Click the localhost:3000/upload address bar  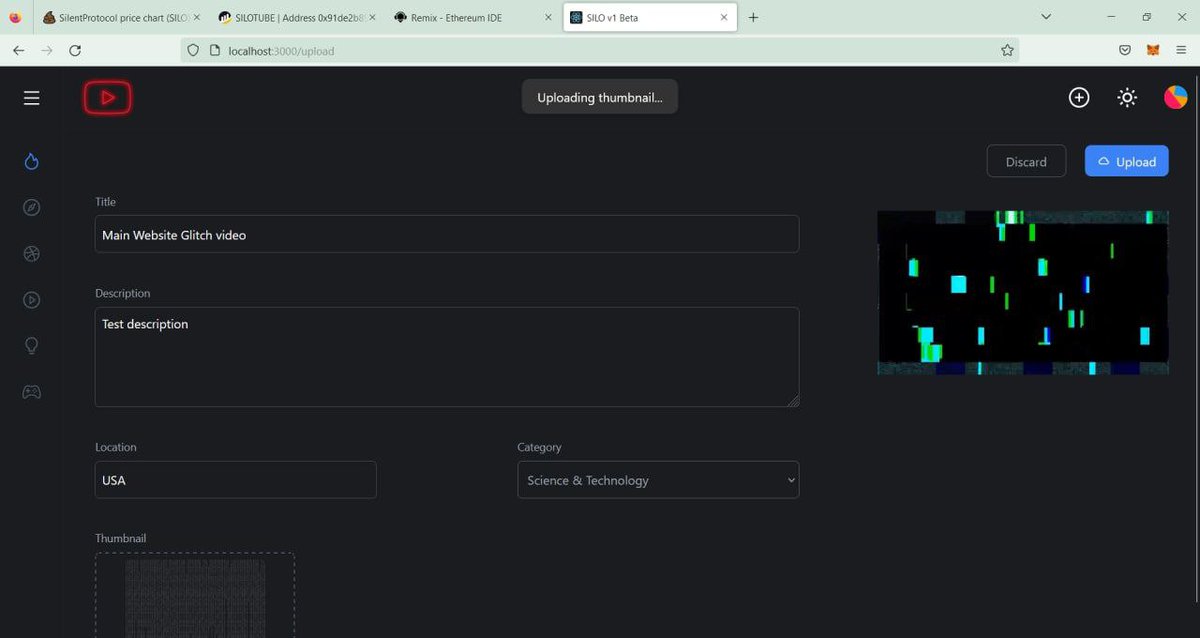[x=600, y=50]
